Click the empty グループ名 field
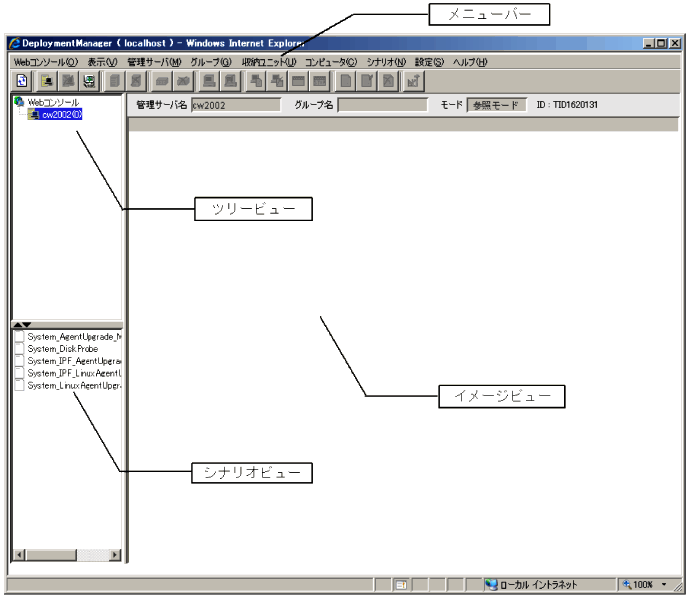688x597 pixels. coord(383,105)
